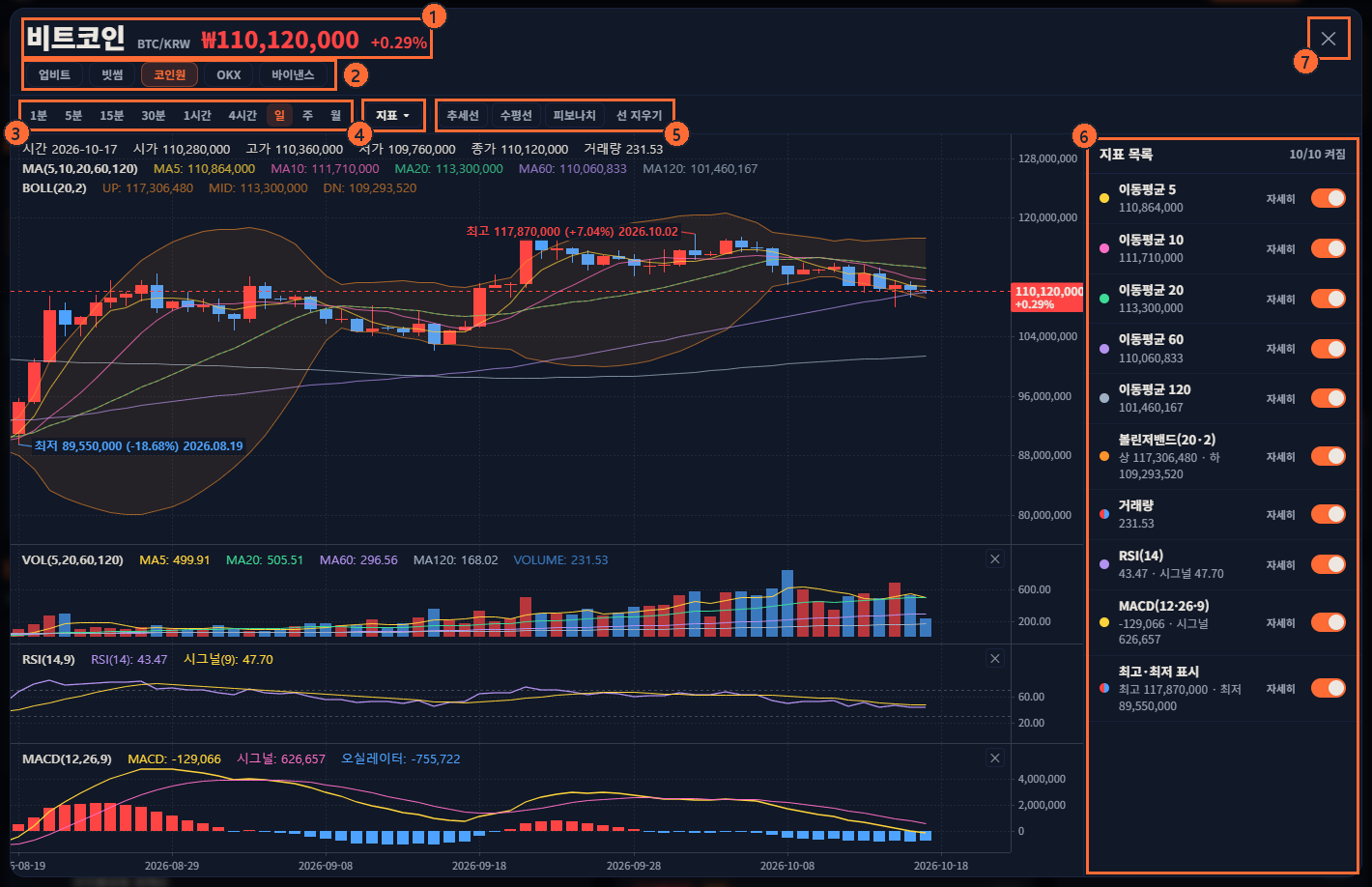Image resolution: width=1372 pixels, height=887 pixels.
Task: Disable the 볼린저밴드(20·2) toggle
Action: click(1329, 456)
